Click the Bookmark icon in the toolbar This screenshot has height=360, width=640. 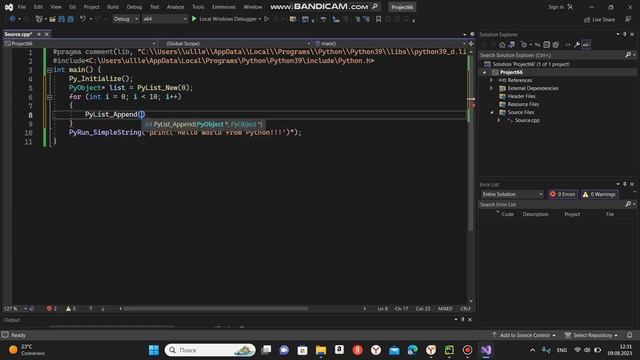(378, 19)
